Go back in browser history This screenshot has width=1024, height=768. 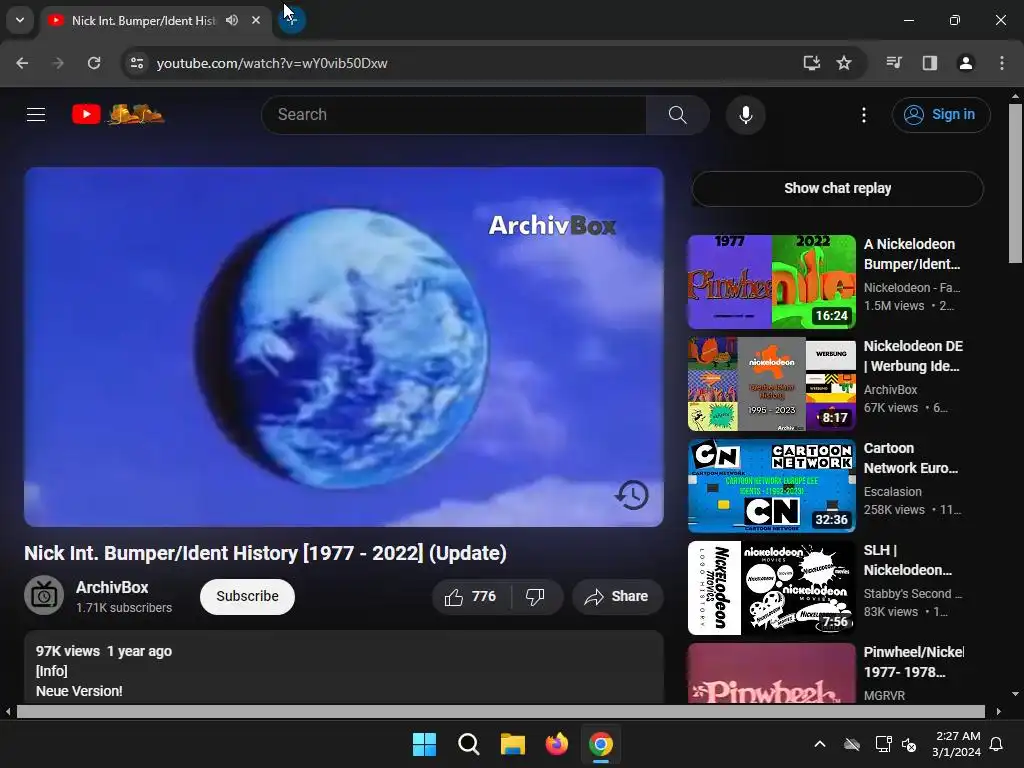22,63
